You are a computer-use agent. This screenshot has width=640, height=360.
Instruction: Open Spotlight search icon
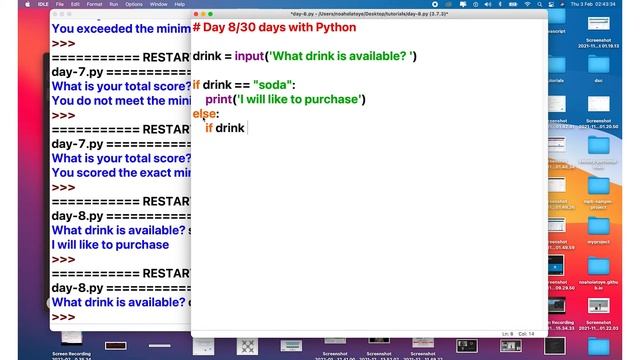(x=540, y=4)
